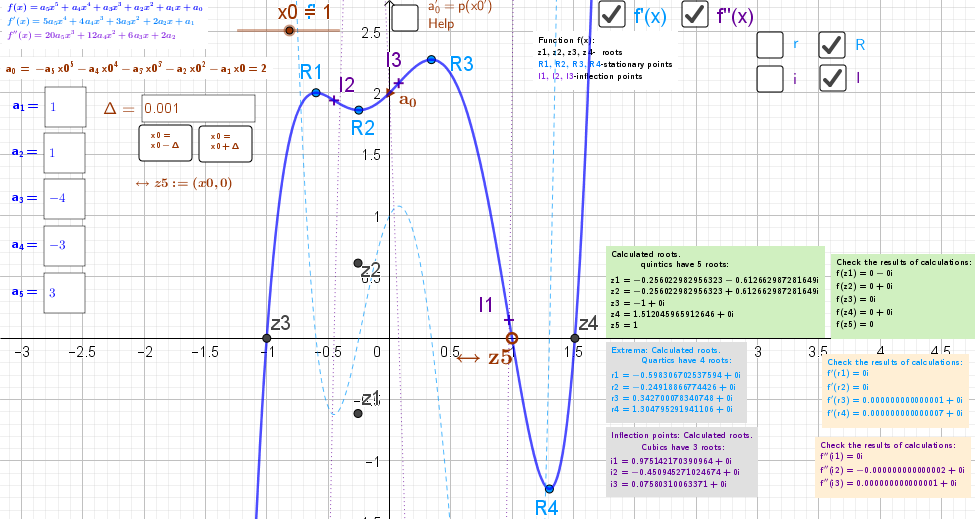The height and width of the screenshot is (519, 975).
Task: Click the f'(x) derivative formula text
Action: tap(100, 22)
